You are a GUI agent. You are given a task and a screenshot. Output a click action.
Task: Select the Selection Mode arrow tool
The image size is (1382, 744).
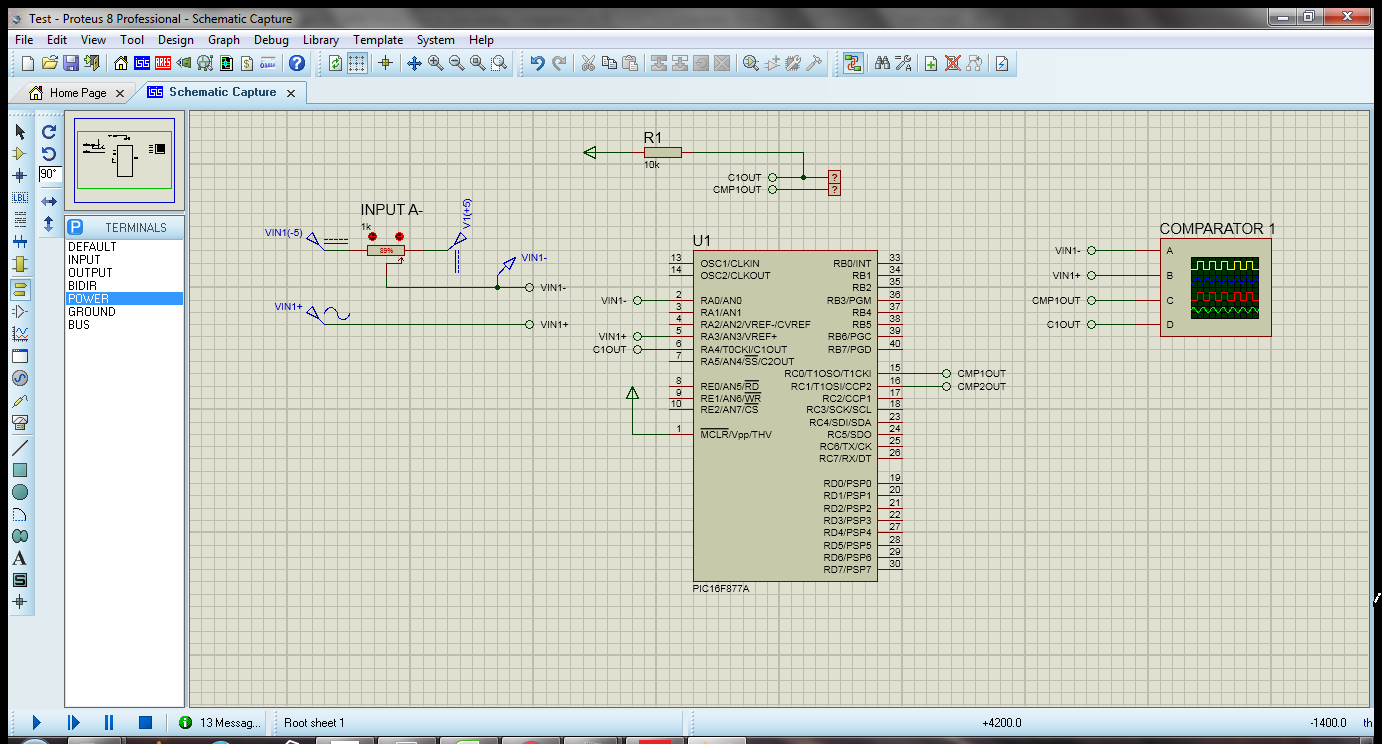click(x=18, y=131)
